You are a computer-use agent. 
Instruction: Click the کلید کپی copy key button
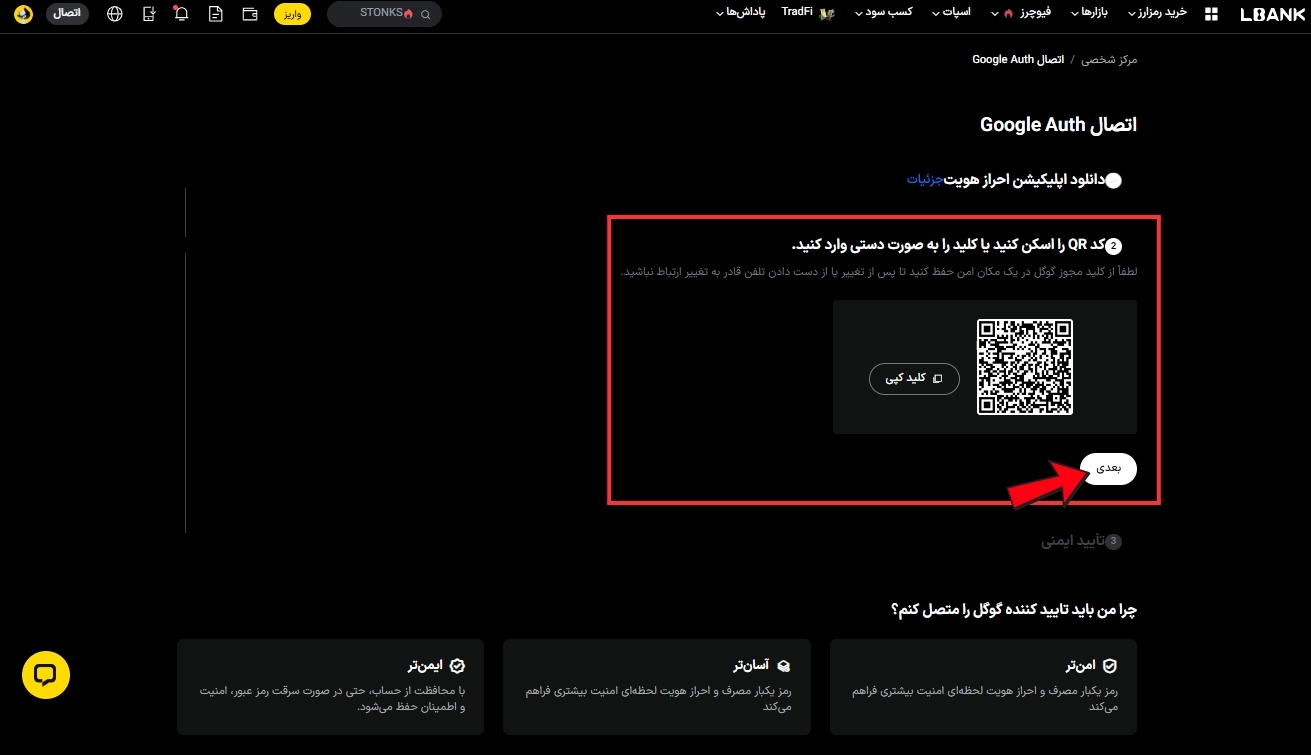(914, 379)
